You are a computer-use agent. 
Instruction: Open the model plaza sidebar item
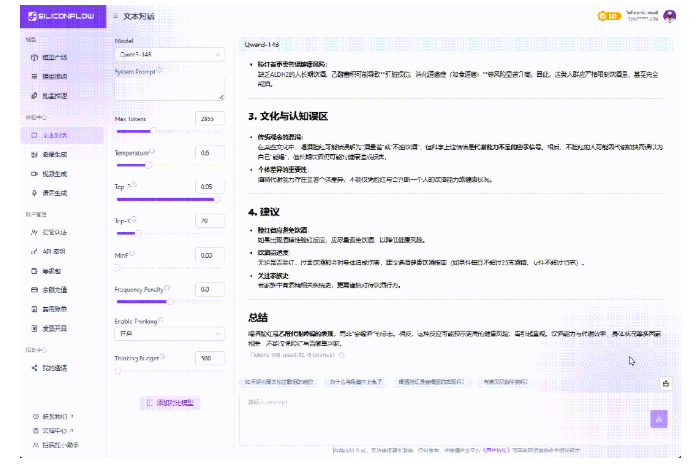point(54,58)
